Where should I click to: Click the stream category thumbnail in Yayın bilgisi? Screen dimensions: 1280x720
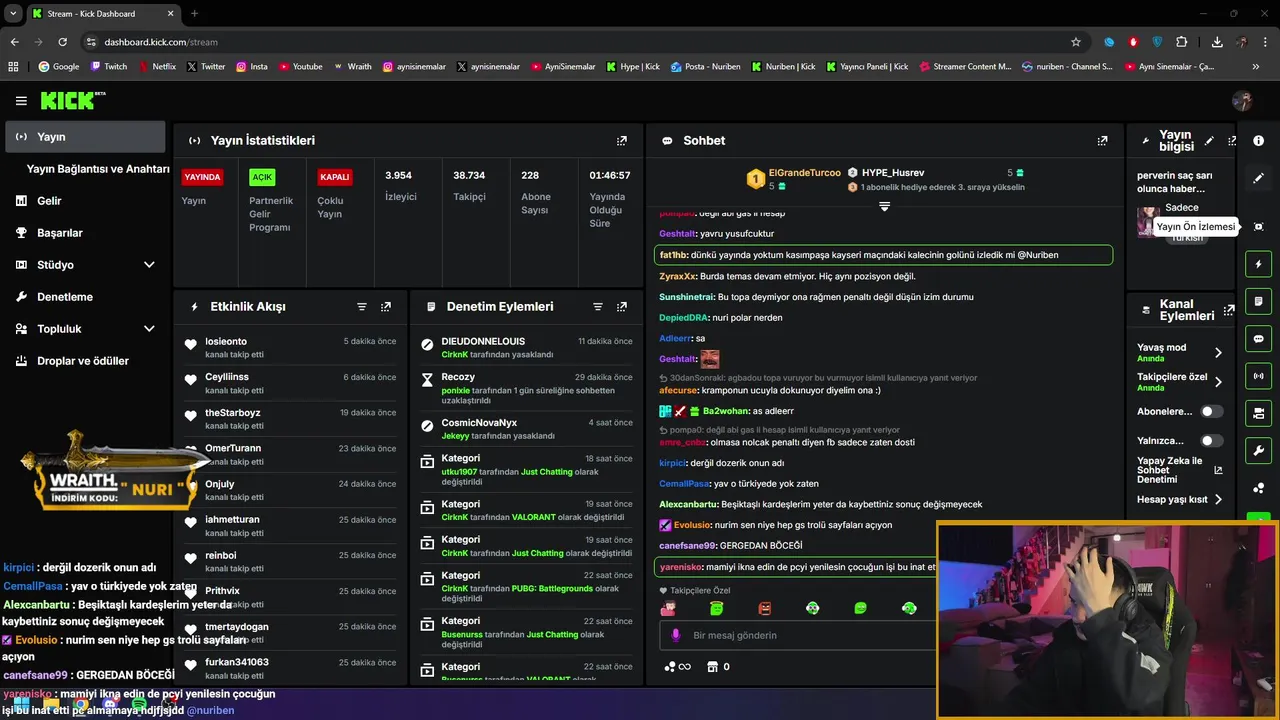(x=1147, y=221)
